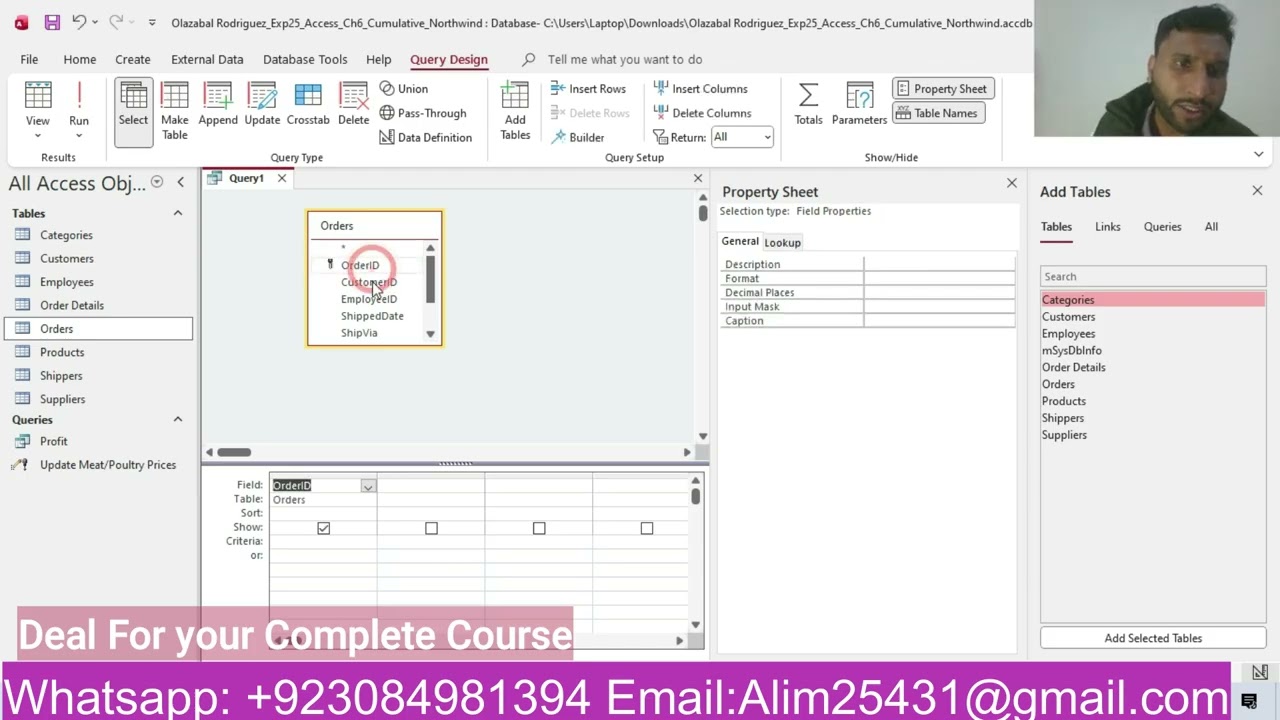The width and height of the screenshot is (1280, 720).
Task: Close the Query1 tab
Action: tap(282, 178)
